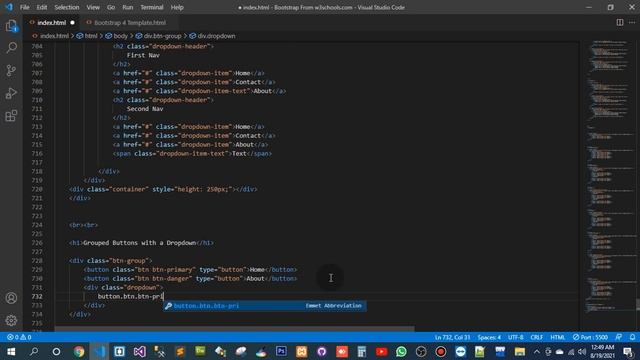The image size is (640, 360).
Task: Open the Edit menu
Action: coord(42,7)
